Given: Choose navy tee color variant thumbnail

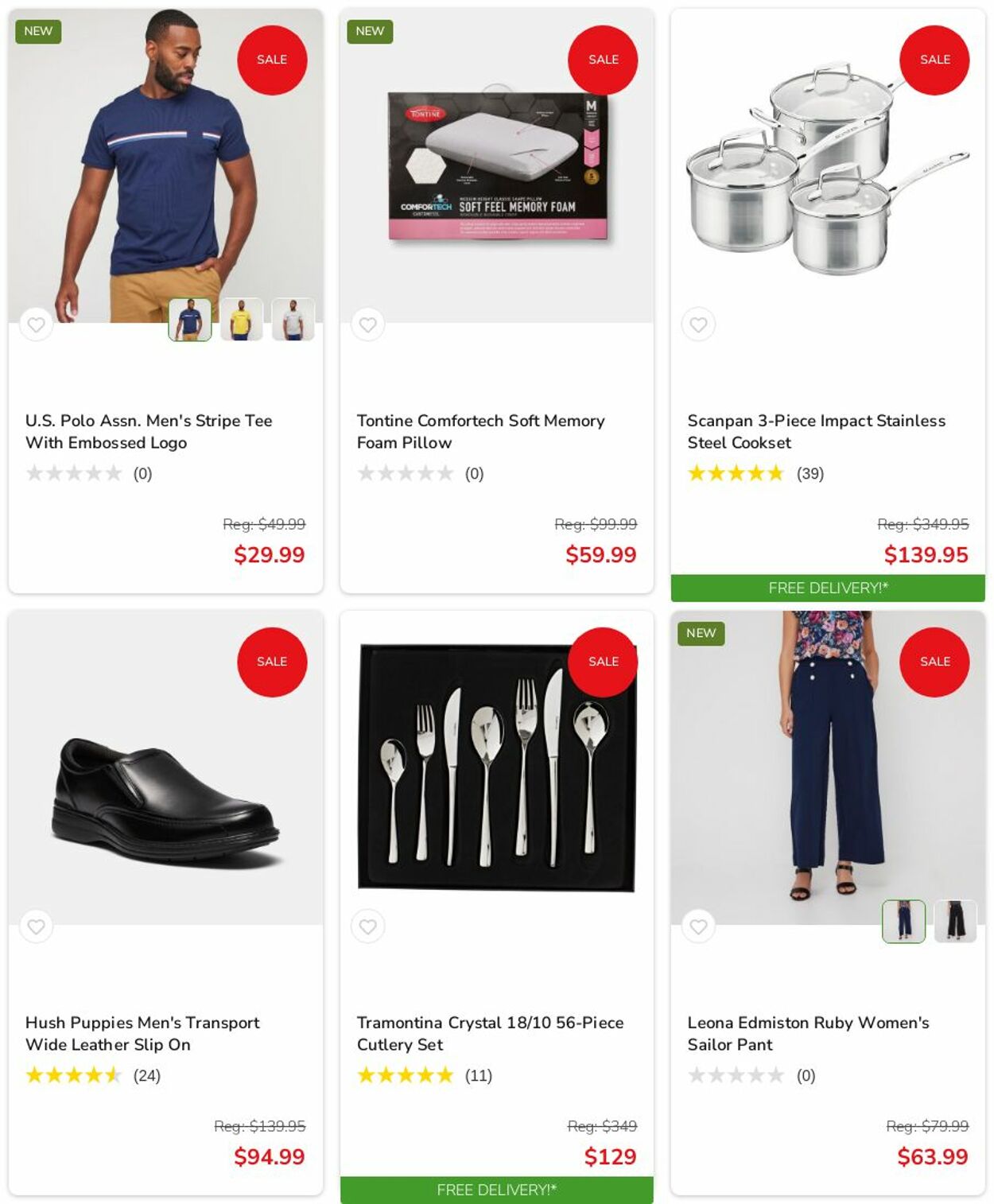Looking at the screenshot, I should (x=190, y=320).
